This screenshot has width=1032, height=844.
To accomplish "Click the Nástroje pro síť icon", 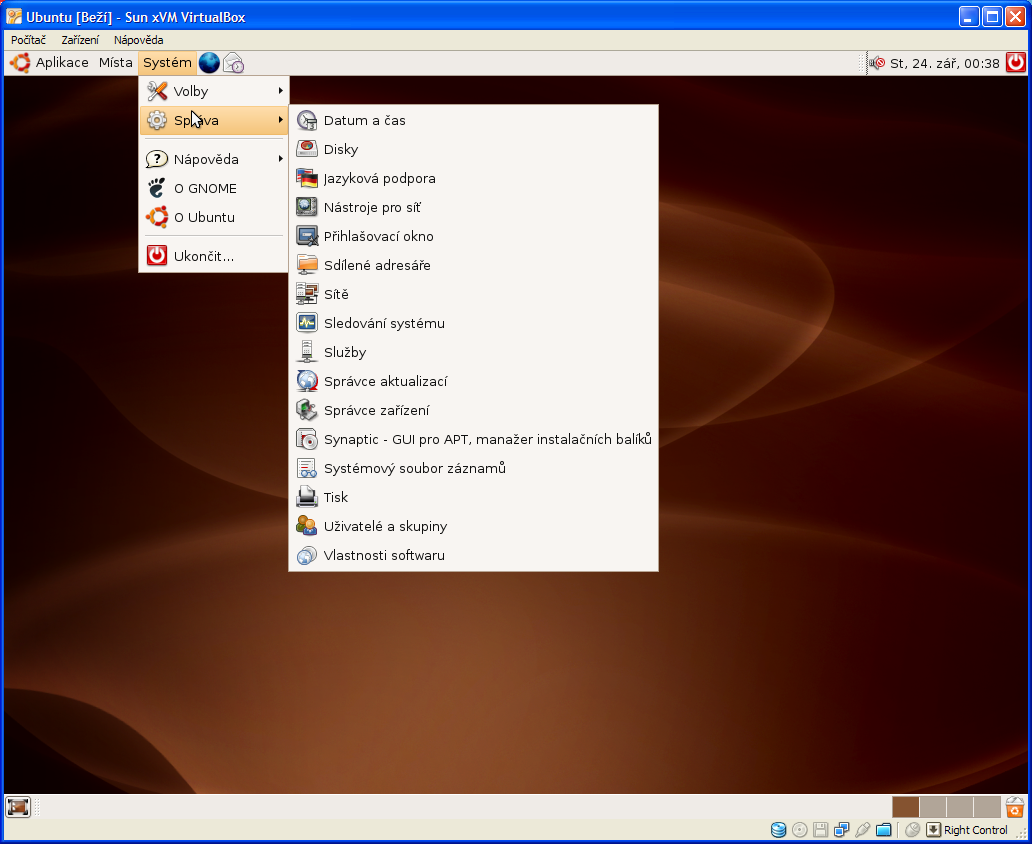I will (307, 207).
